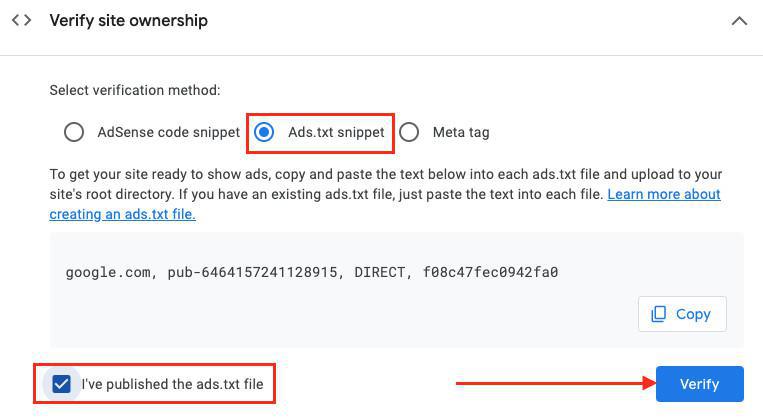
Task: Click "google.com" in the ads.txt snippet
Action: pos(107,272)
